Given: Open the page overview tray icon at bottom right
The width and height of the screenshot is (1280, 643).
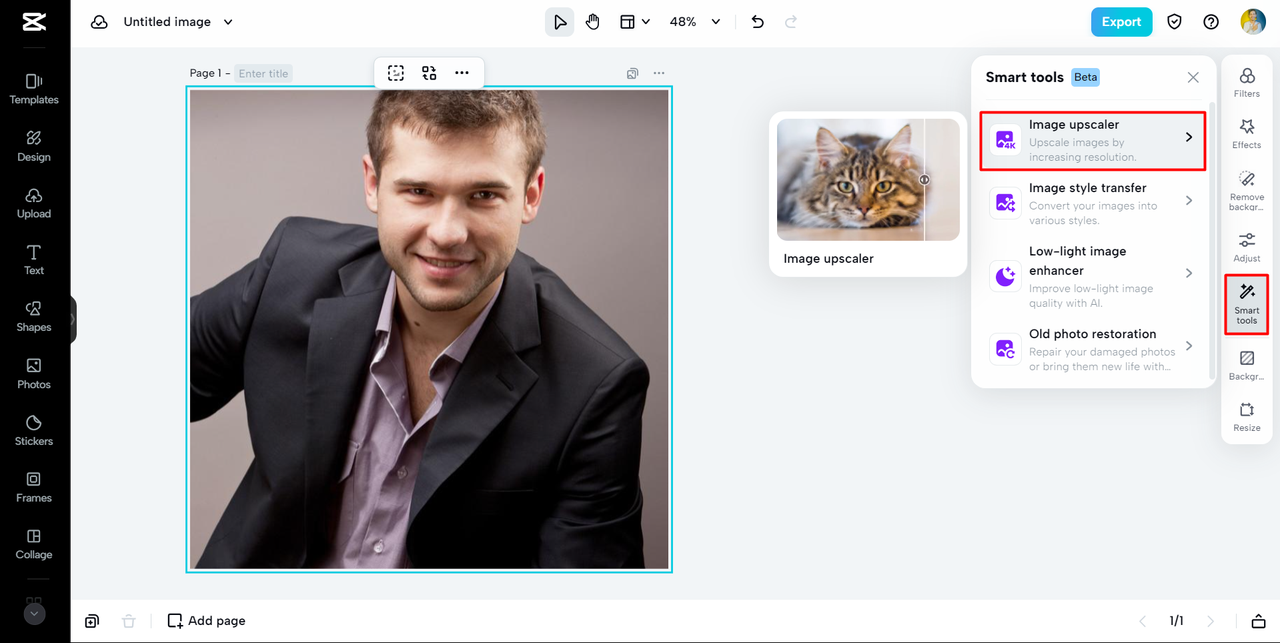Looking at the screenshot, I should pos(1259,621).
